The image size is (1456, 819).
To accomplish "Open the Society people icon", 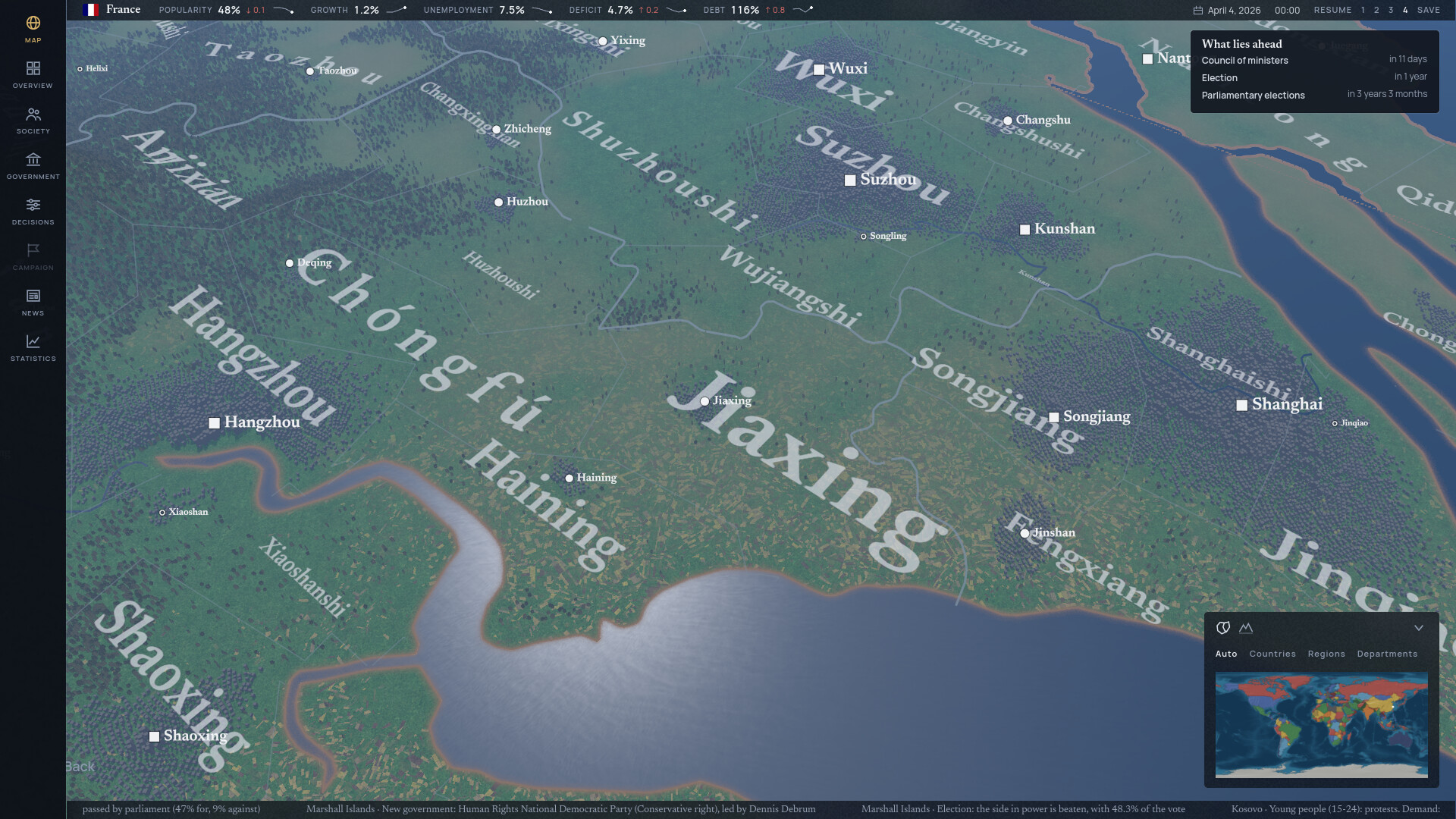I will 33,115.
